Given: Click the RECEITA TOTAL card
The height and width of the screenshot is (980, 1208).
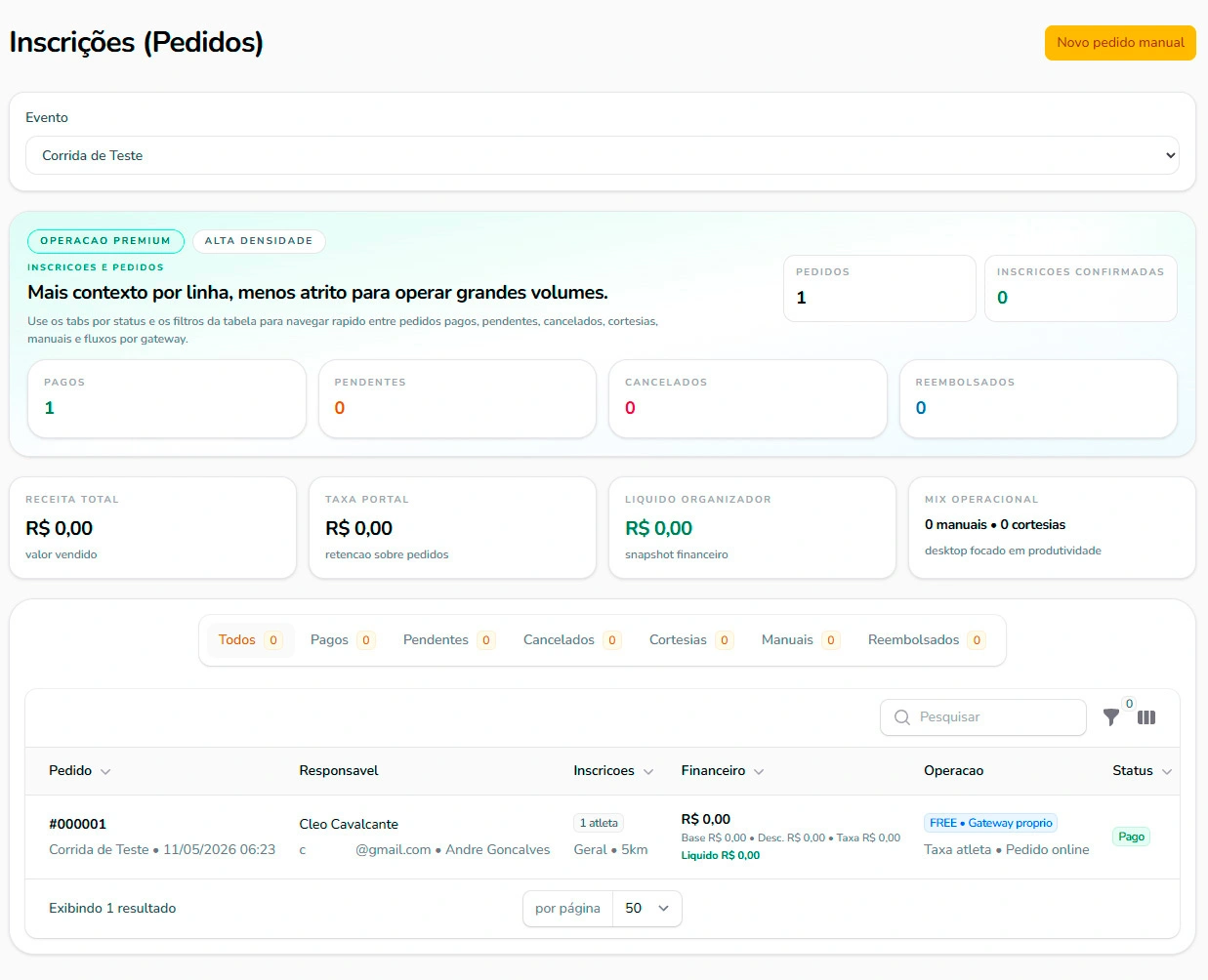Looking at the screenshot, I should 152,527.
